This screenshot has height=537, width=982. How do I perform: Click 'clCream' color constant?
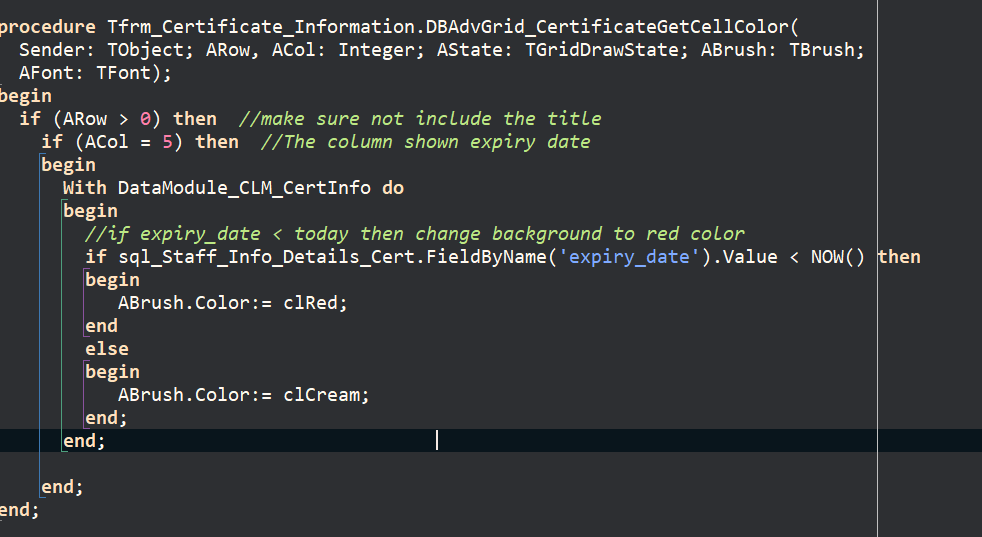point(321,395)
